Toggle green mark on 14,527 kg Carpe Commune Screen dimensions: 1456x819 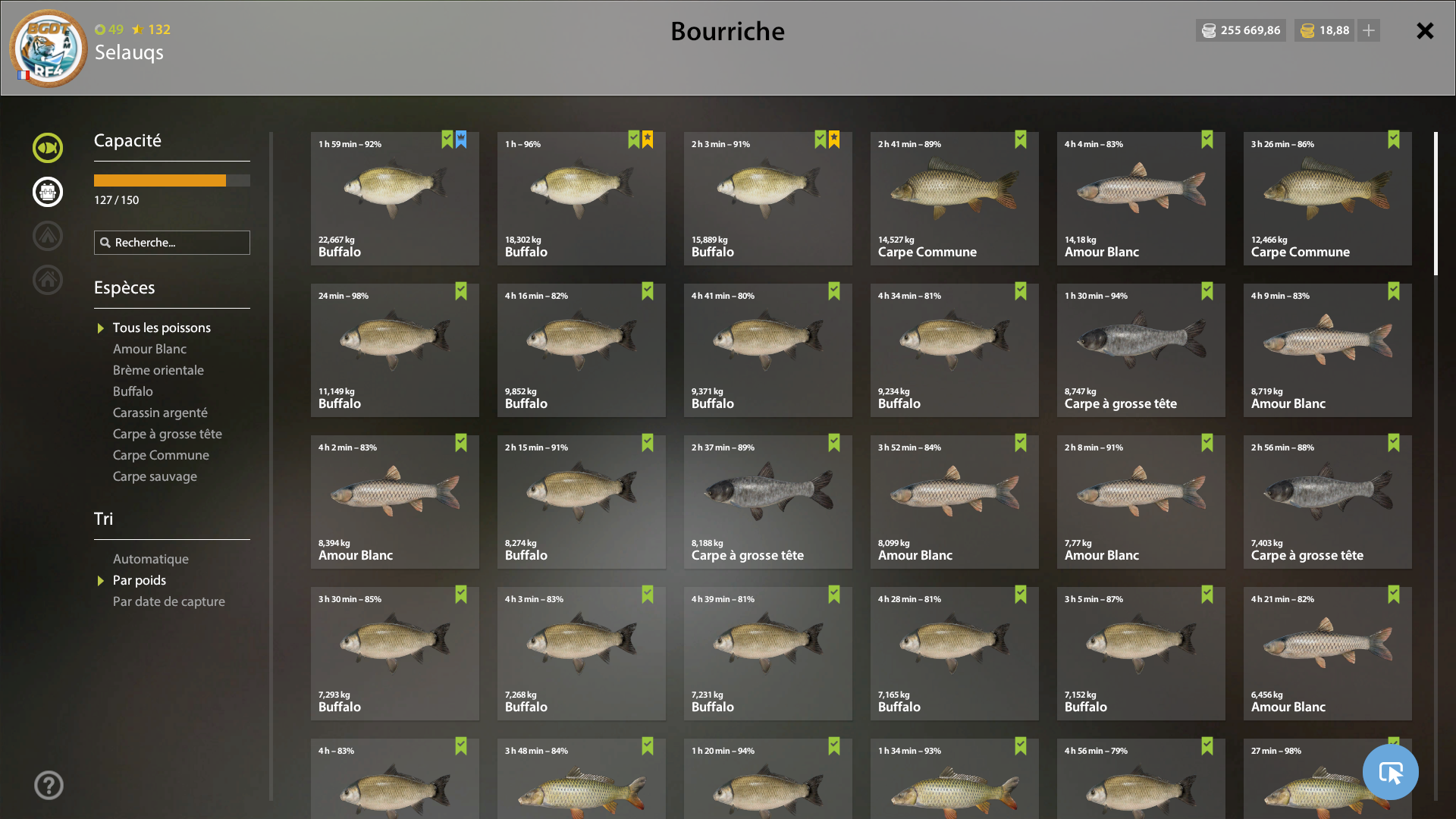1021,140
